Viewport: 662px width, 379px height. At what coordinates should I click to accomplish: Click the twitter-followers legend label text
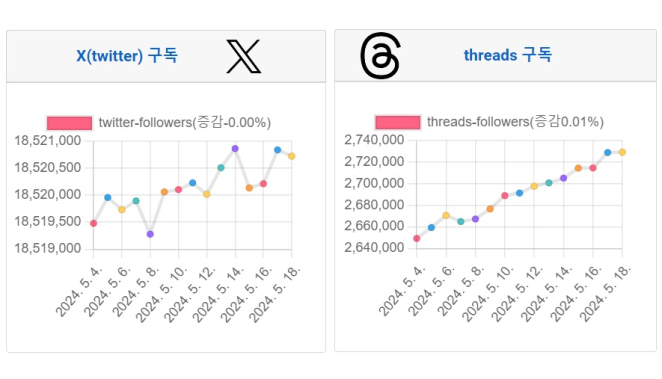184,123
